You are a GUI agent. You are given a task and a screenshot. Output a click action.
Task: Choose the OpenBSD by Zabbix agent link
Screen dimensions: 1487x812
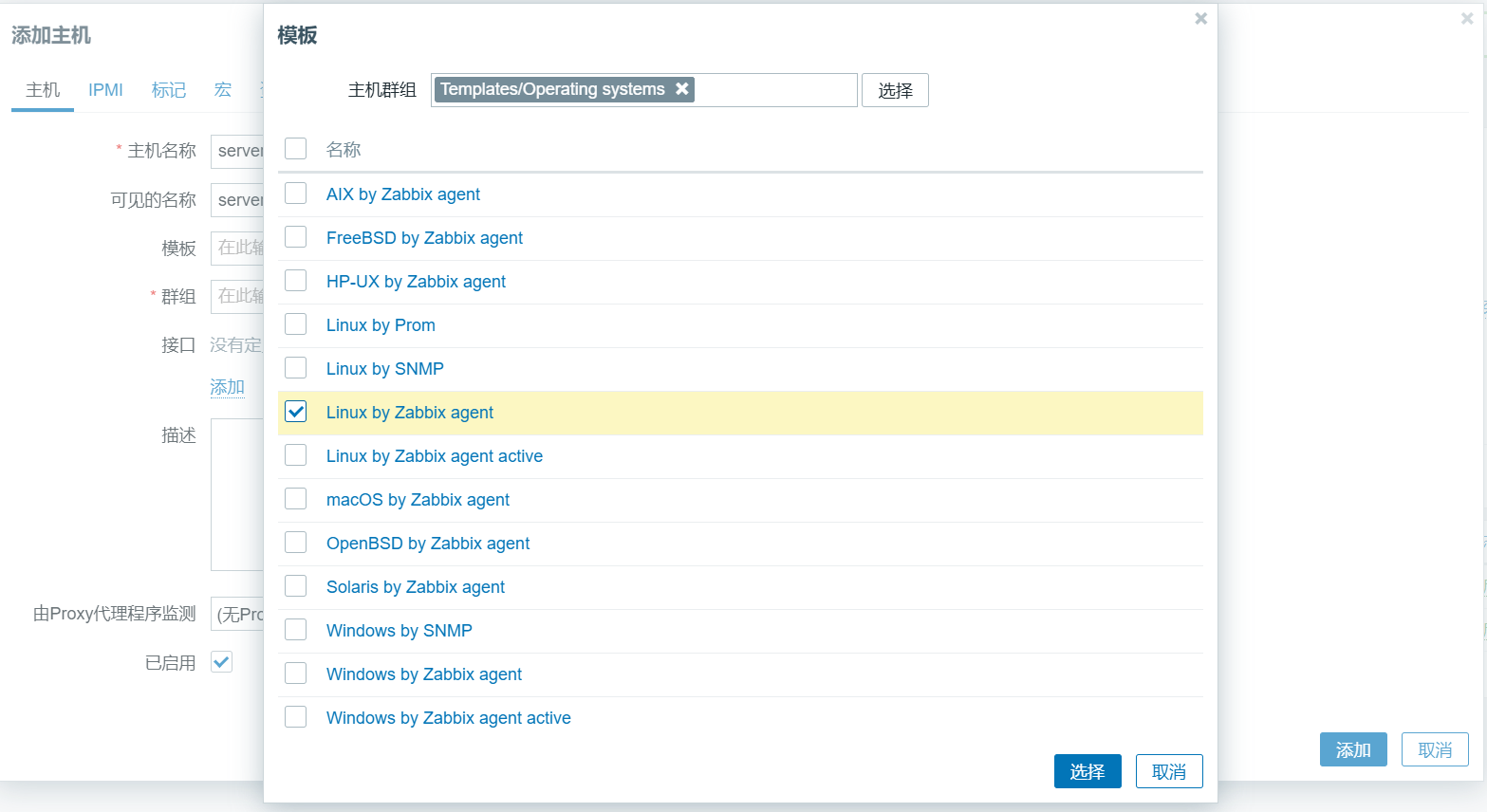click(x=428, y=544)
